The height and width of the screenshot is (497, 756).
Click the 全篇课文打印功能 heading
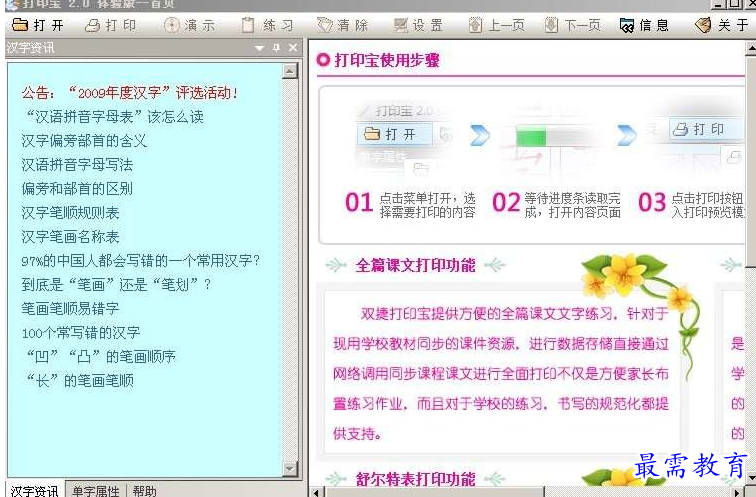pyautogui.click(x=416, y=265)
